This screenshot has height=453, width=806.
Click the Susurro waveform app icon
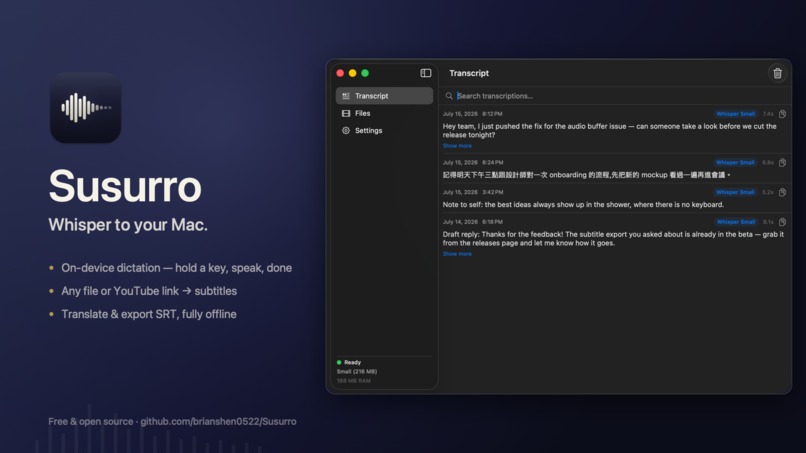pyautogui.click(x=85, y=107)
